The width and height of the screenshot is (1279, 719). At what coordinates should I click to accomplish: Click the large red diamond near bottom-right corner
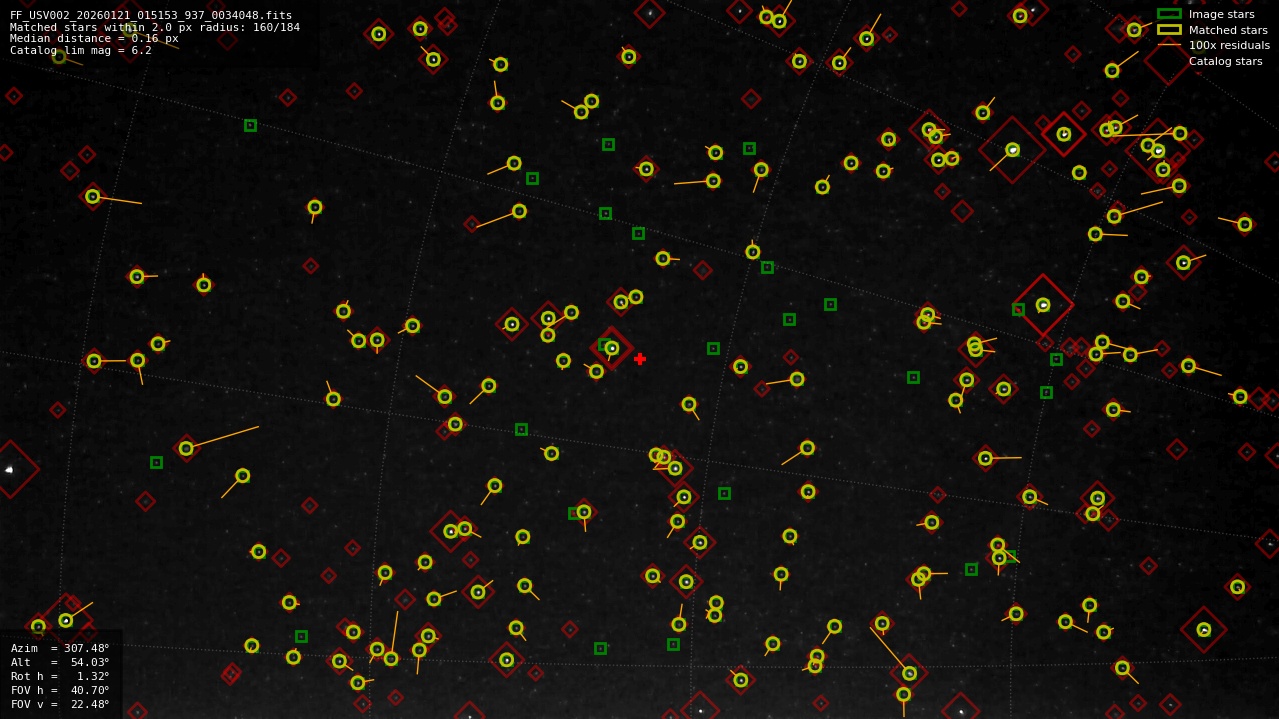pos(1203,630)
